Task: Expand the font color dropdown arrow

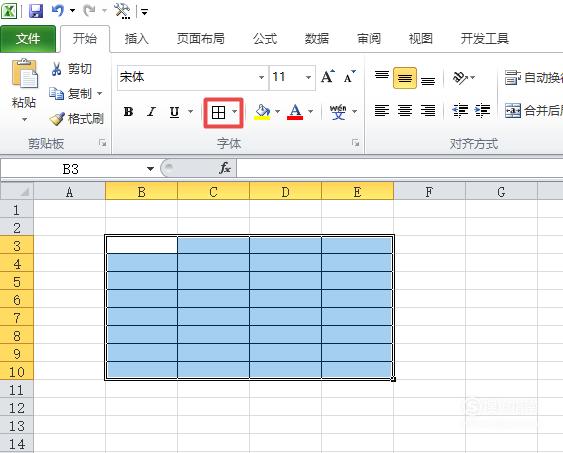Action: click(311, 112)
